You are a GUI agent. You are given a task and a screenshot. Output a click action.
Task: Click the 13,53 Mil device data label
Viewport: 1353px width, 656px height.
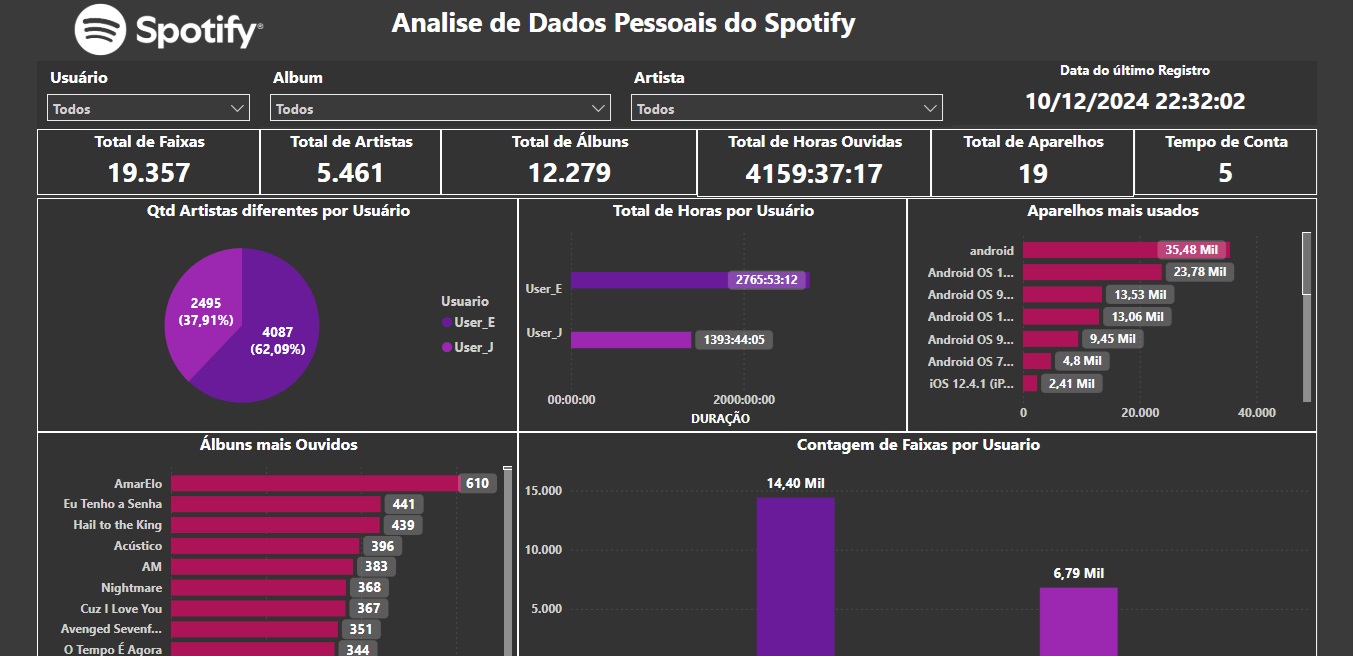pyautogui.click(x=1139, y=294)
